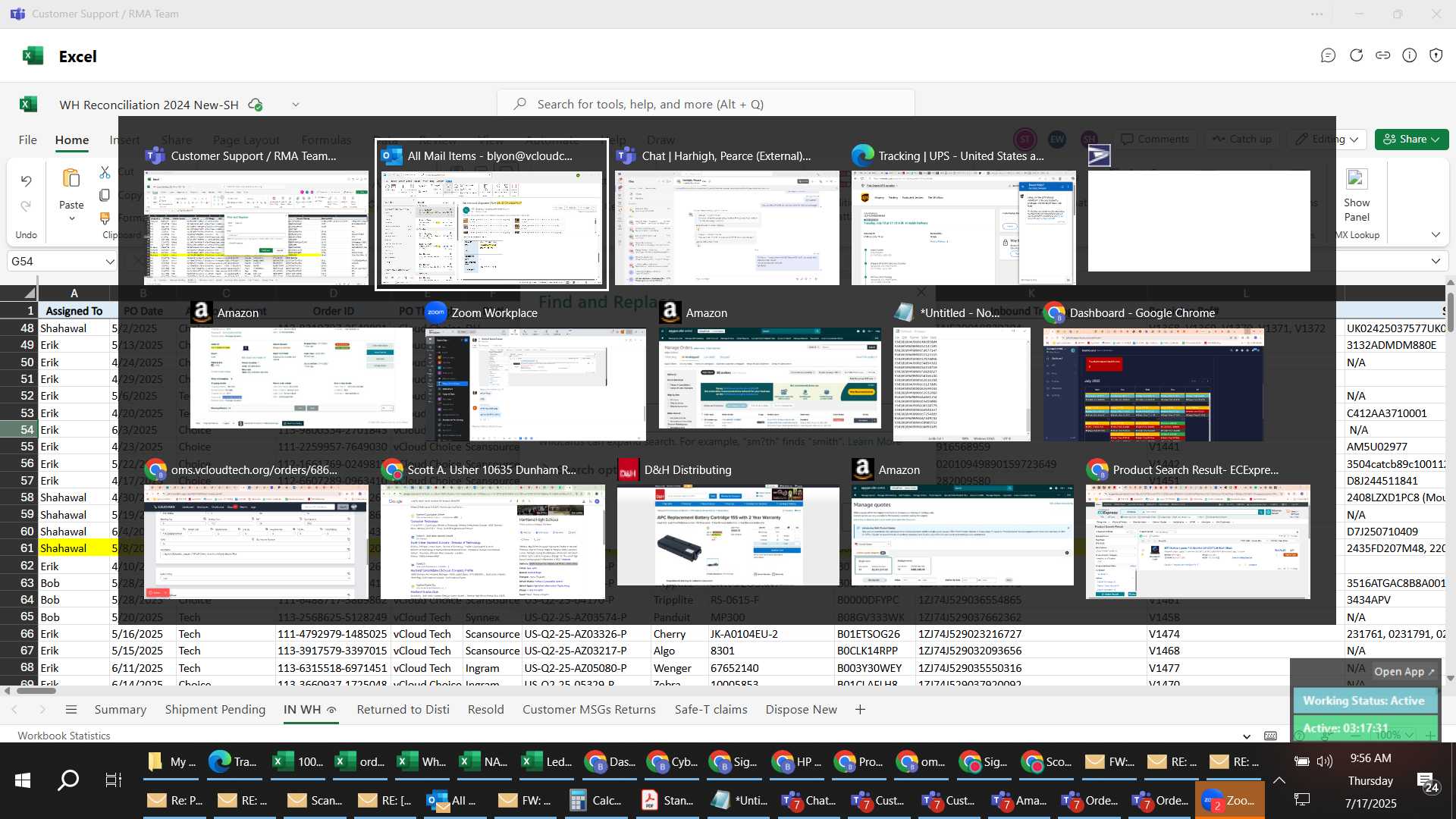
Task: Select row header 61
Action: pos(19,548)
